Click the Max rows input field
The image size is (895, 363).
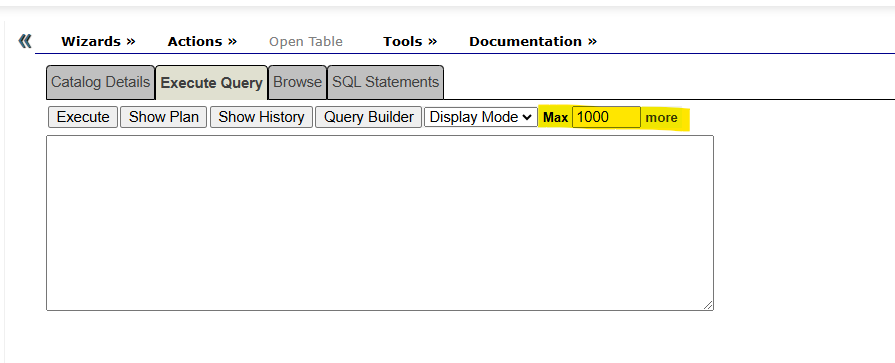point(606,117)
